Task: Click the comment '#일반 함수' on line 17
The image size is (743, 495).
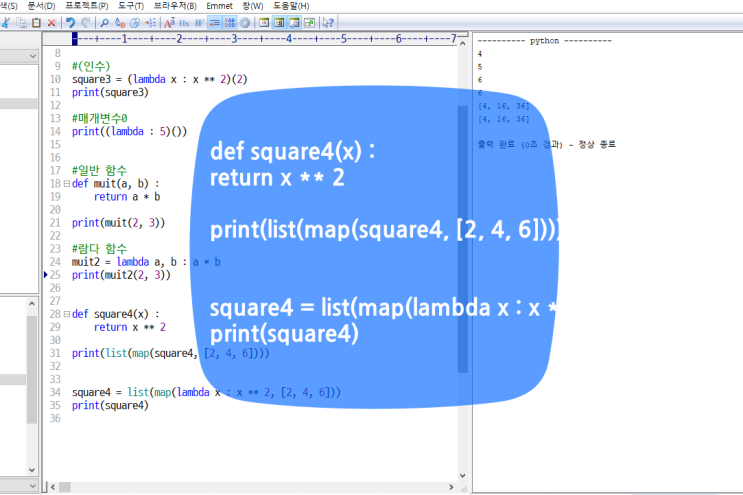Action: click(x=100, y=170)
